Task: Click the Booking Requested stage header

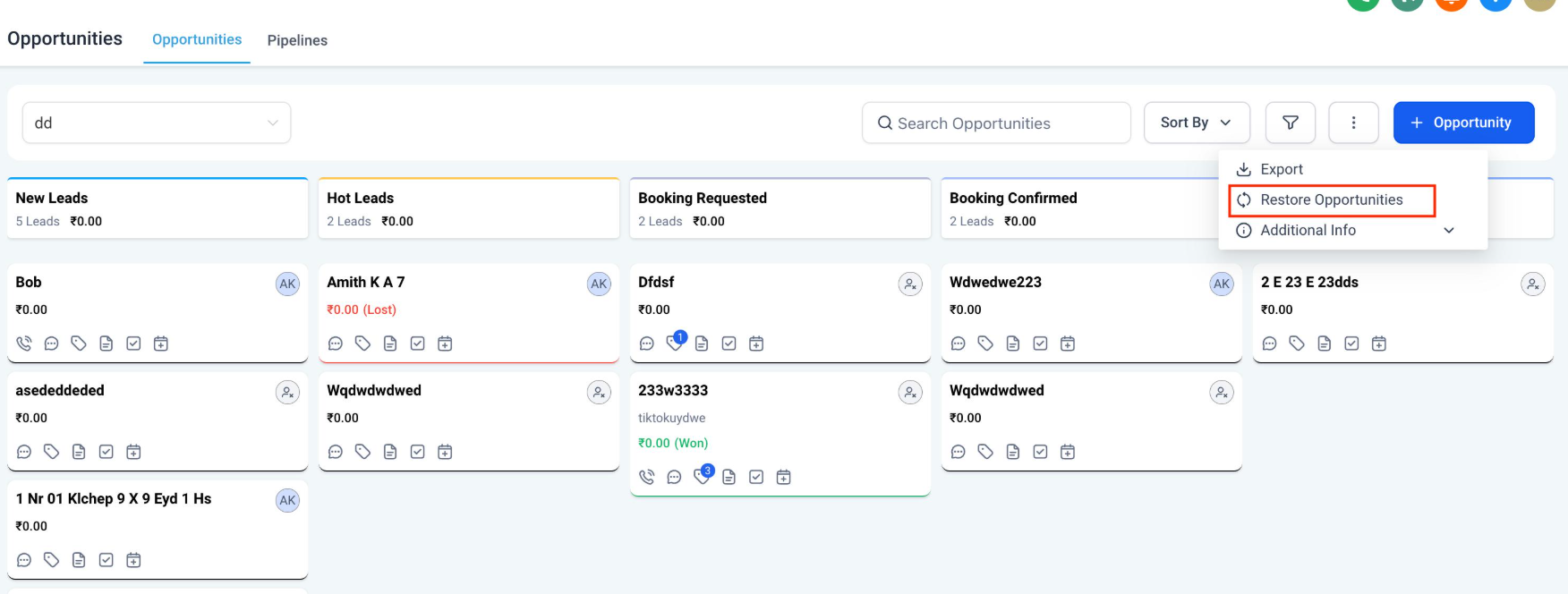Action: [780, 208]
